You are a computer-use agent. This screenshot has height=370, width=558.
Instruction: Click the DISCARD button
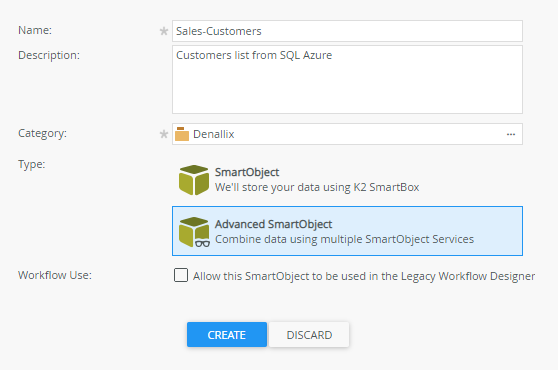[x=309, y=334]
